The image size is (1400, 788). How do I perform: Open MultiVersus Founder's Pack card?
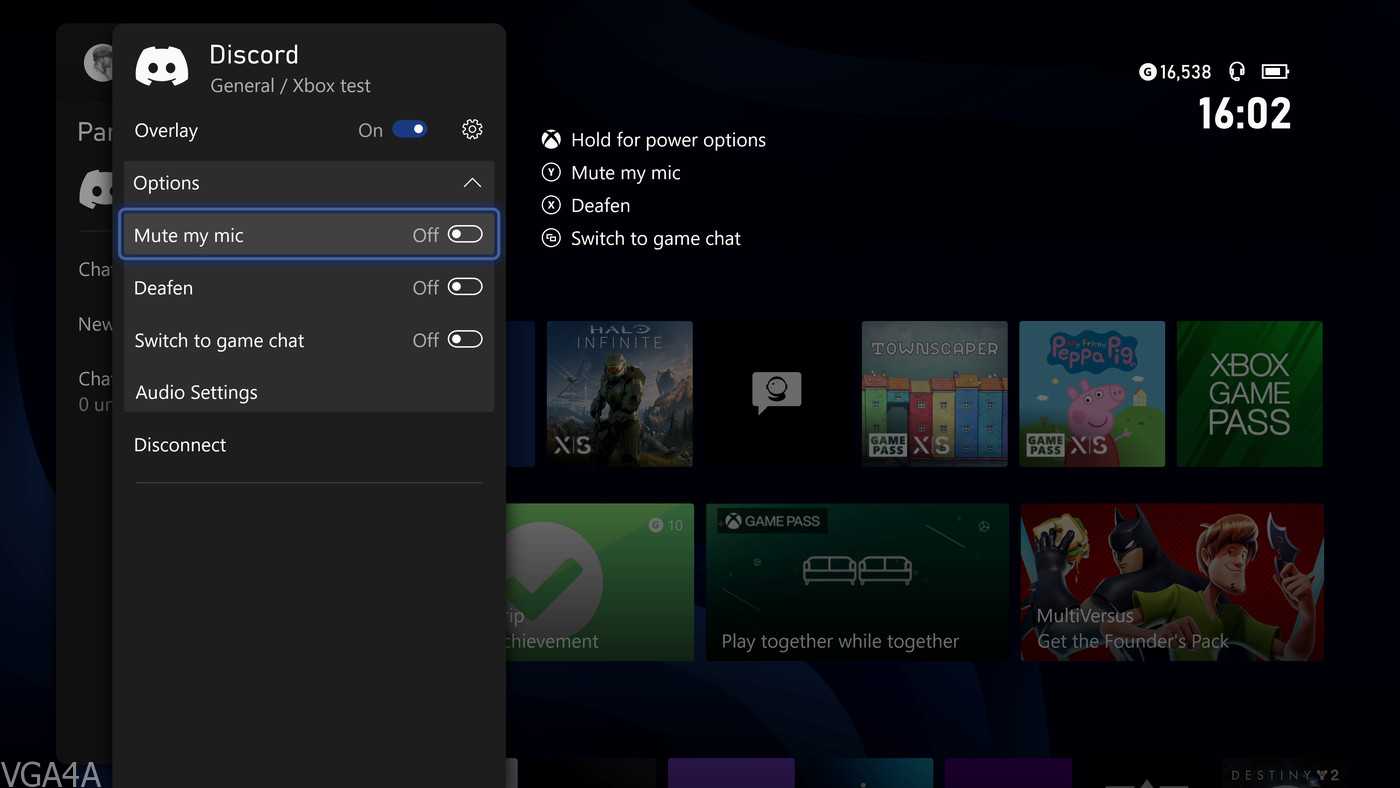point(1172,582)
